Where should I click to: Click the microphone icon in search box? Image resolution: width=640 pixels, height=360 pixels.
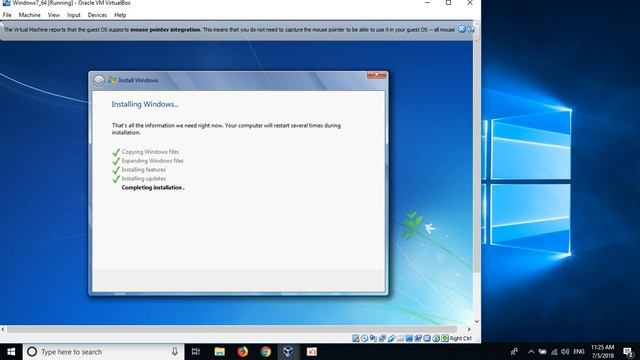point(175,351)
